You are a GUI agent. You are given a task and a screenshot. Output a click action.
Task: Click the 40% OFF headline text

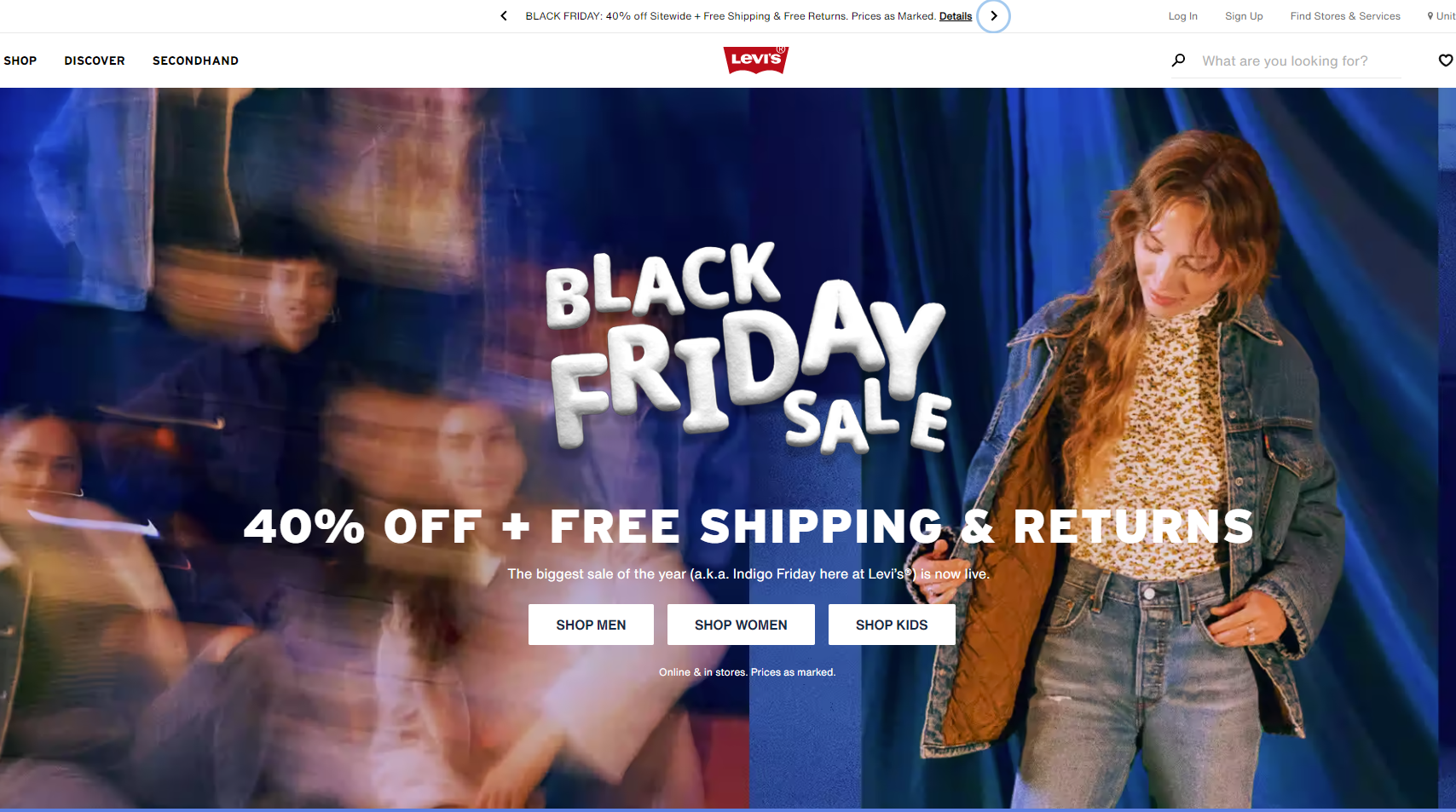pos(748,527)
